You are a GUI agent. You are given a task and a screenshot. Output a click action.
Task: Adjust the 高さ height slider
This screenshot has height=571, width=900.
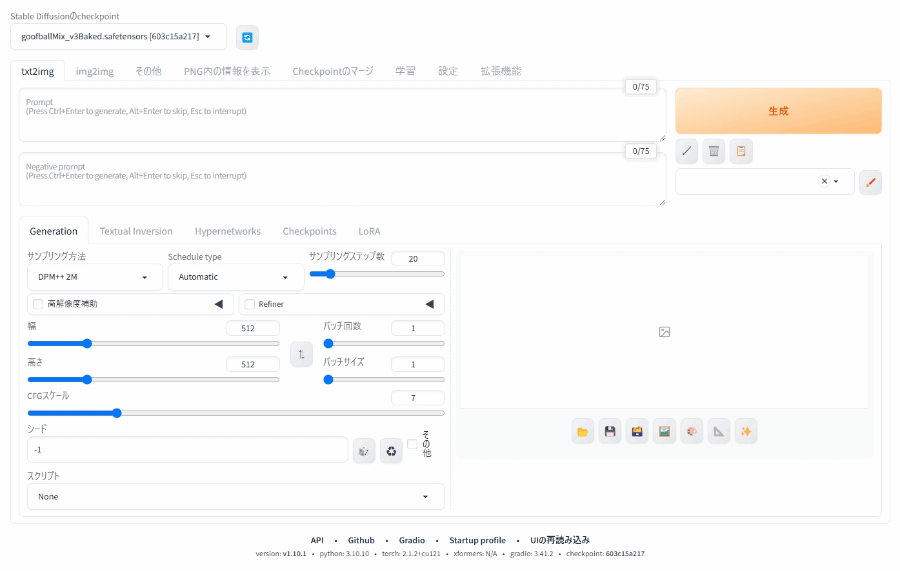(153, 380)
